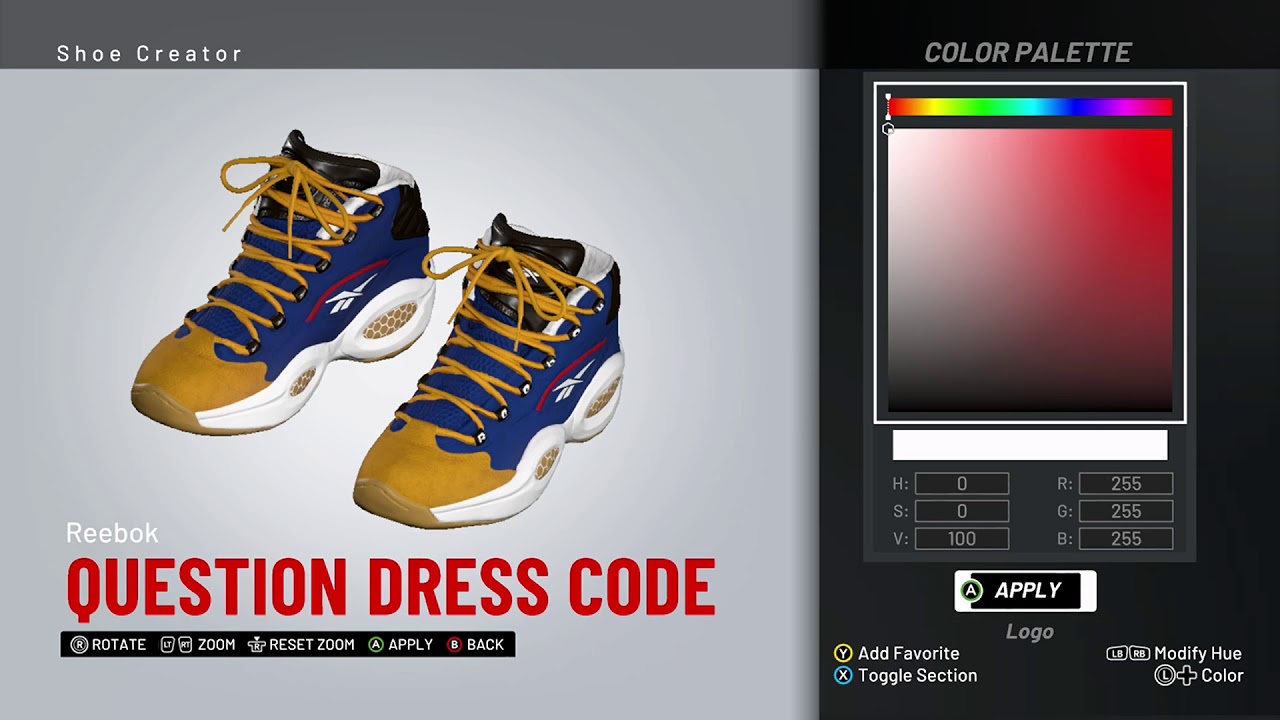Click the Reset Zoom stick icon
The height and width of the screenshot is (720, 1280).
(x=256, y=645)
